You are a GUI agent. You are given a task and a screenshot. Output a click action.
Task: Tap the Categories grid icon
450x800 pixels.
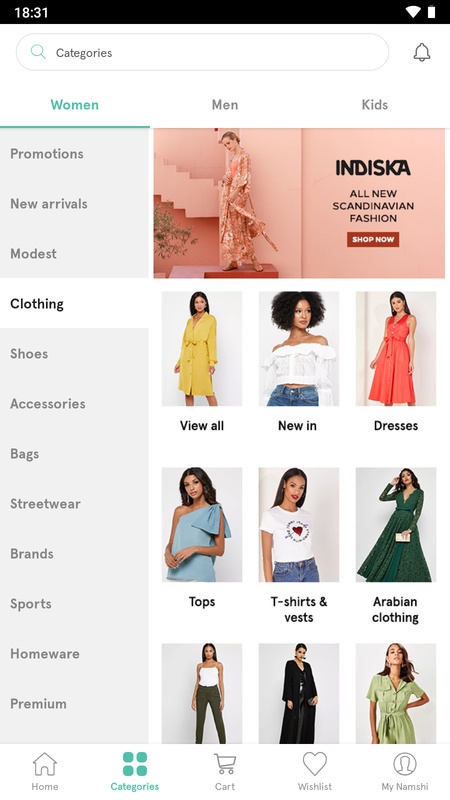coord(135,764)
